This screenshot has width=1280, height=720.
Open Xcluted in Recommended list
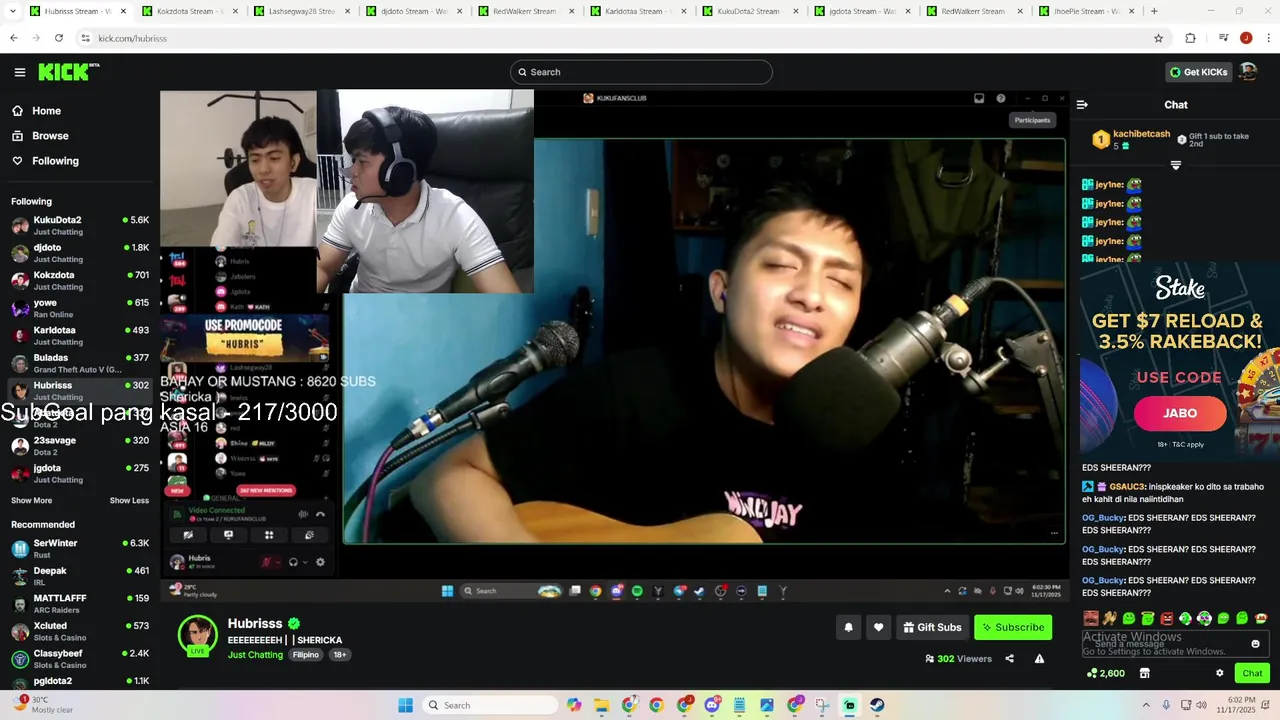80,631
